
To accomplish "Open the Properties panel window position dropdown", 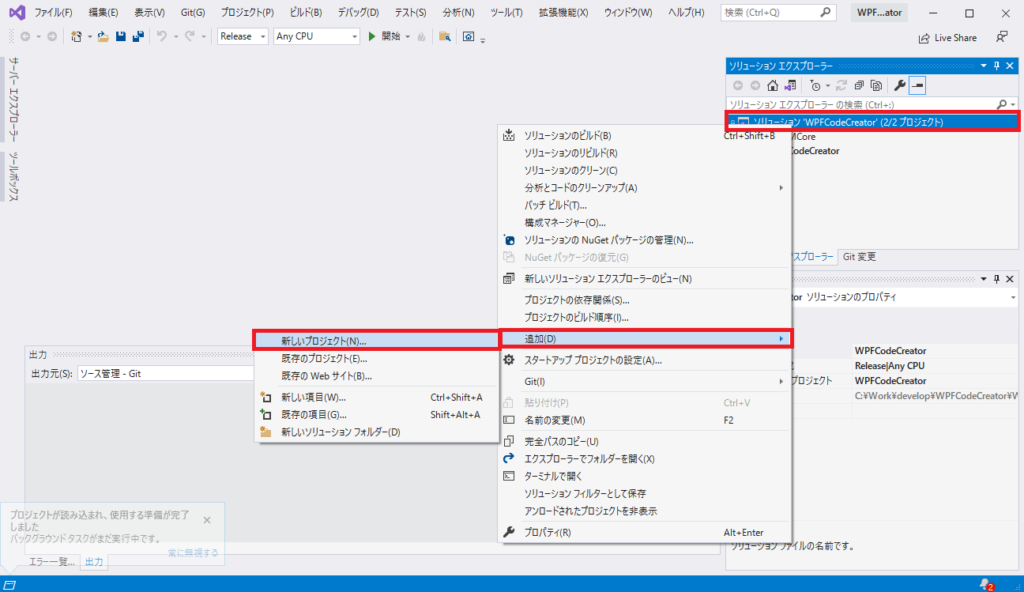I will pyautogui.click(x=984, y=279).
